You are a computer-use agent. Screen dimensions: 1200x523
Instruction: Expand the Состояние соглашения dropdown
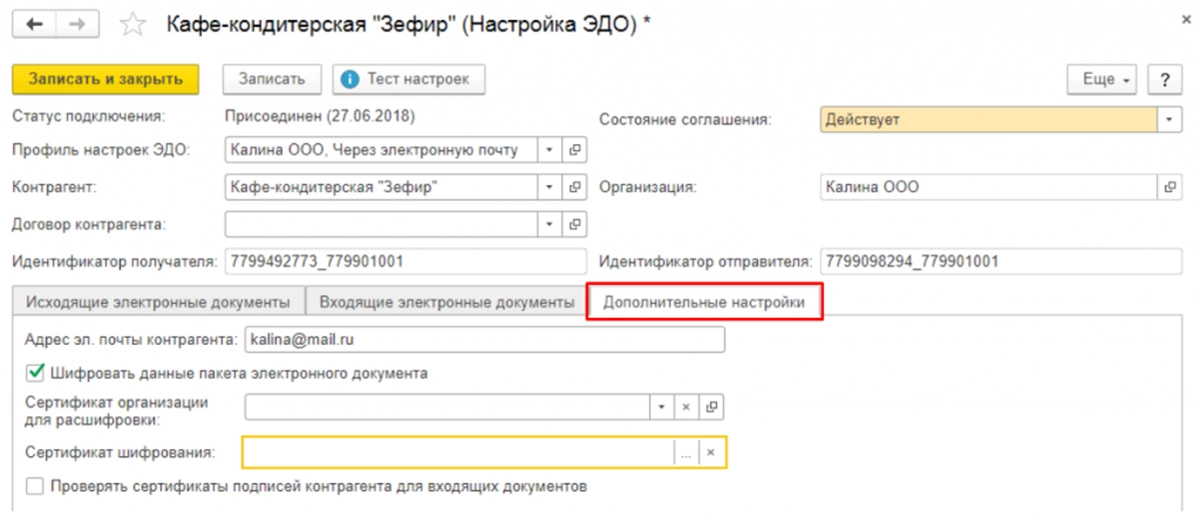1169,119
